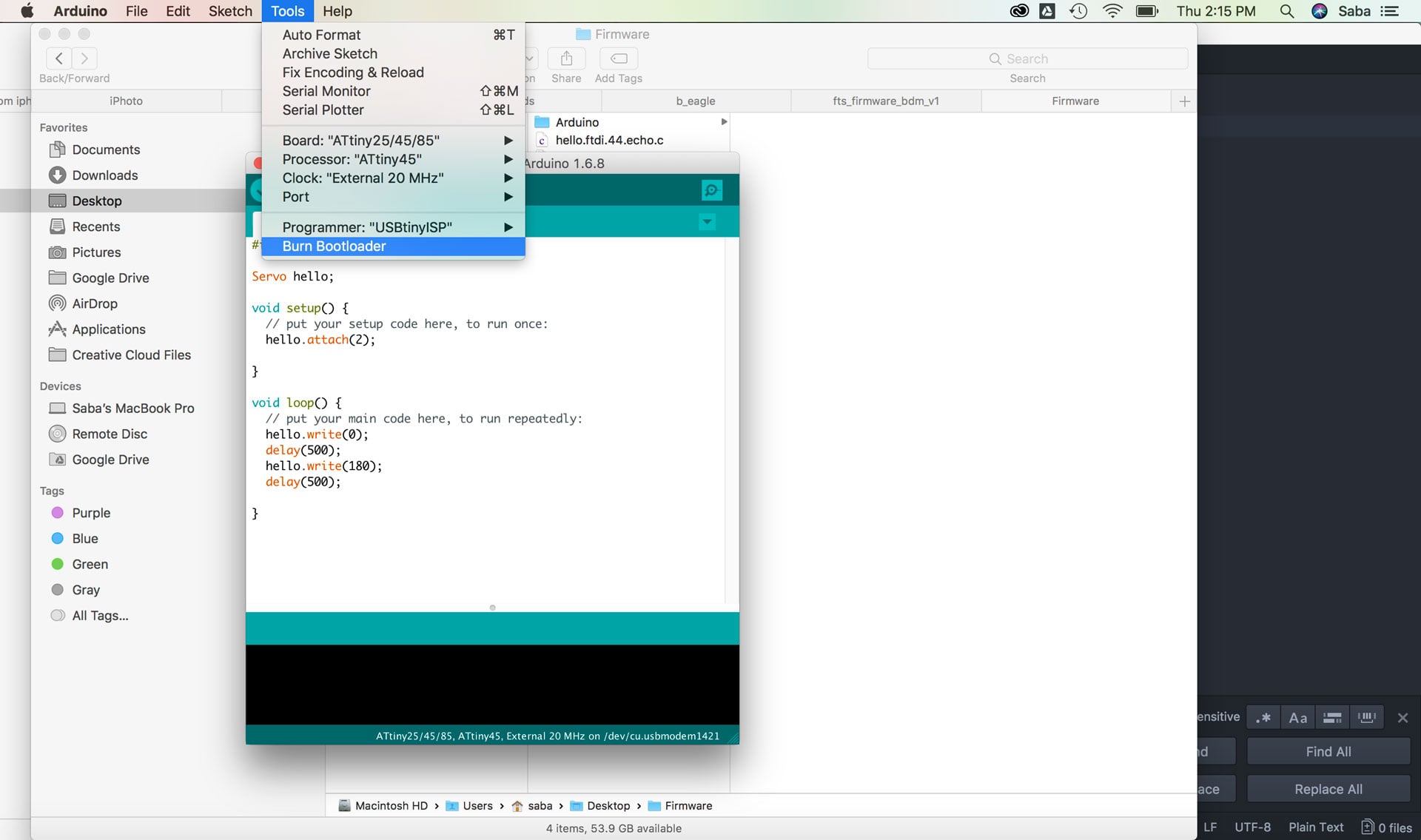Select the Green tag
This screenshot has width=1421, height=840.
pos(90,564)
